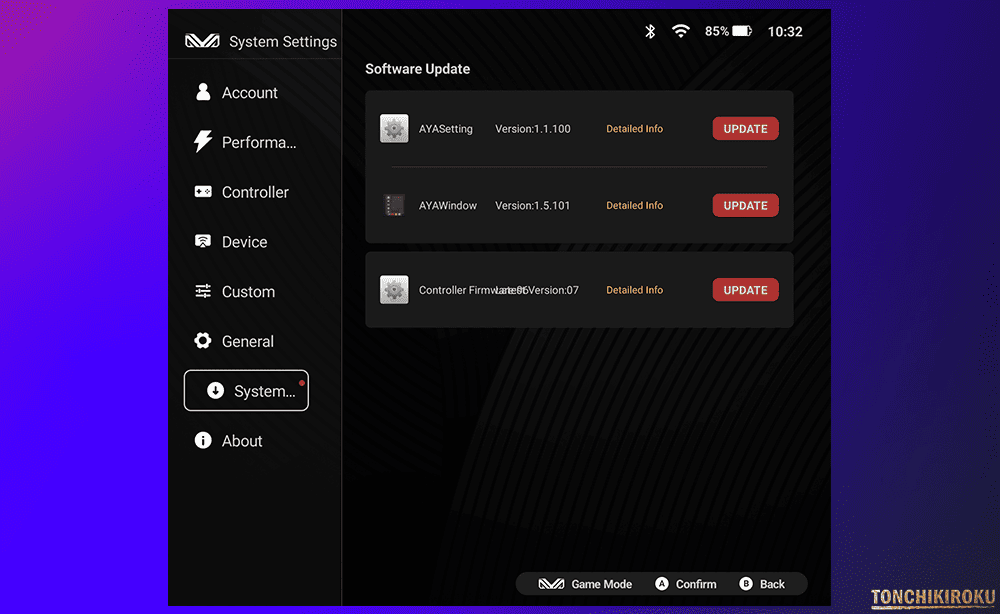This screenshot has width=1000, height=614.
Task: Click the Bluetooth status icon
Action: click(650, 32)
